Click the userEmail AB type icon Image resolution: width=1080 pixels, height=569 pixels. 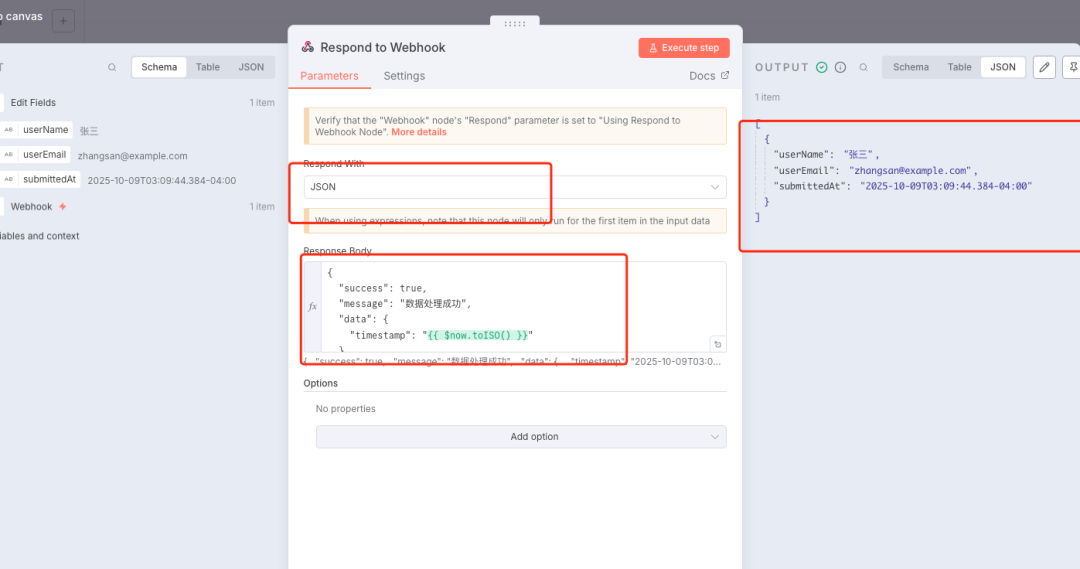(8, 155)
